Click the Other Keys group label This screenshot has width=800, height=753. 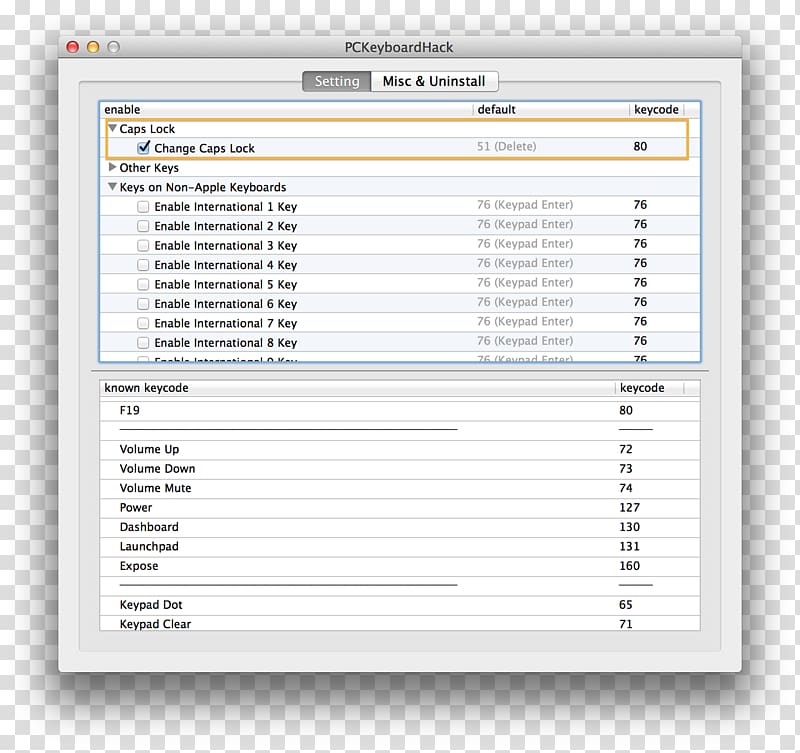(149, 168)
